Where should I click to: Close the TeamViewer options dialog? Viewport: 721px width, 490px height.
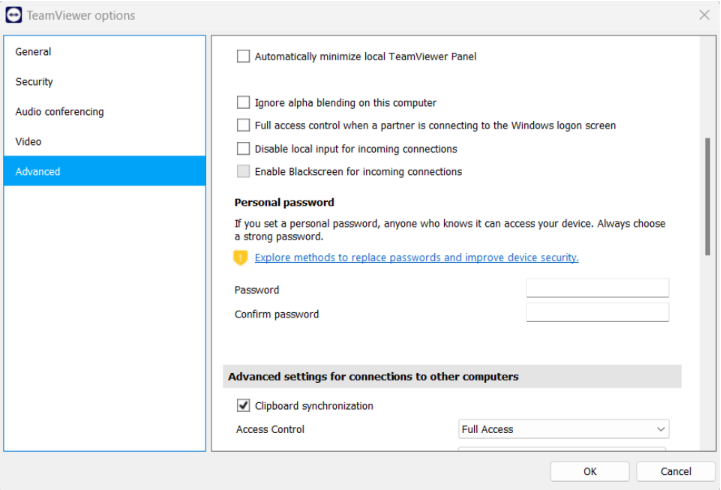pos(703,15)
